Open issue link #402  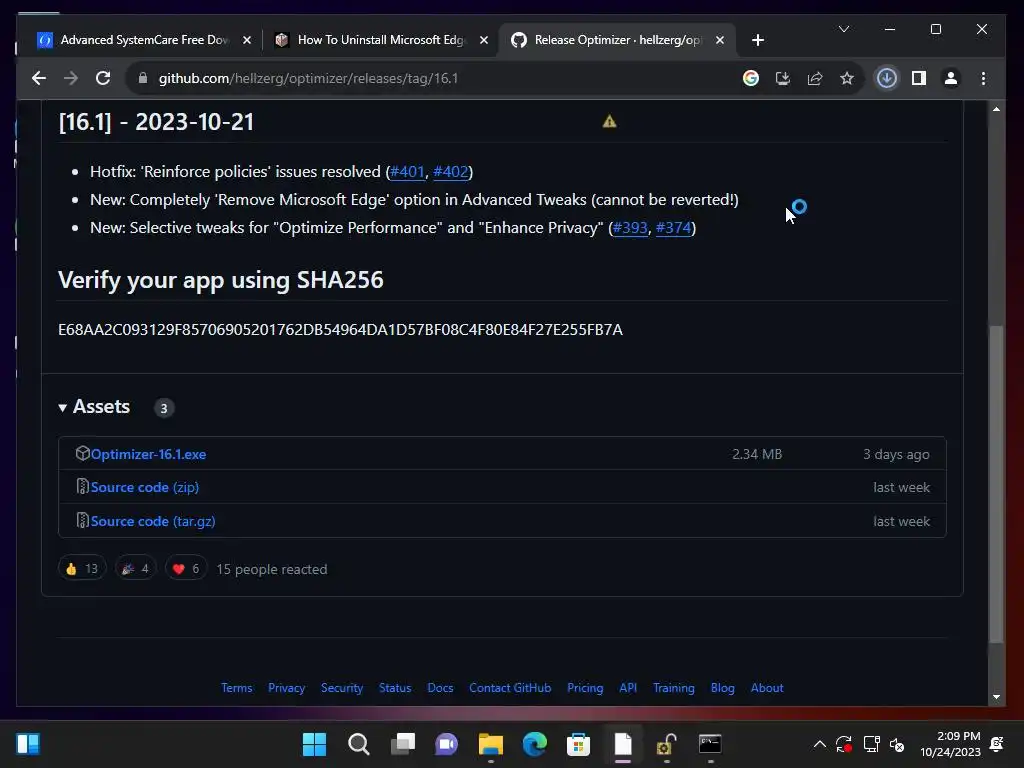click(451, 172)
